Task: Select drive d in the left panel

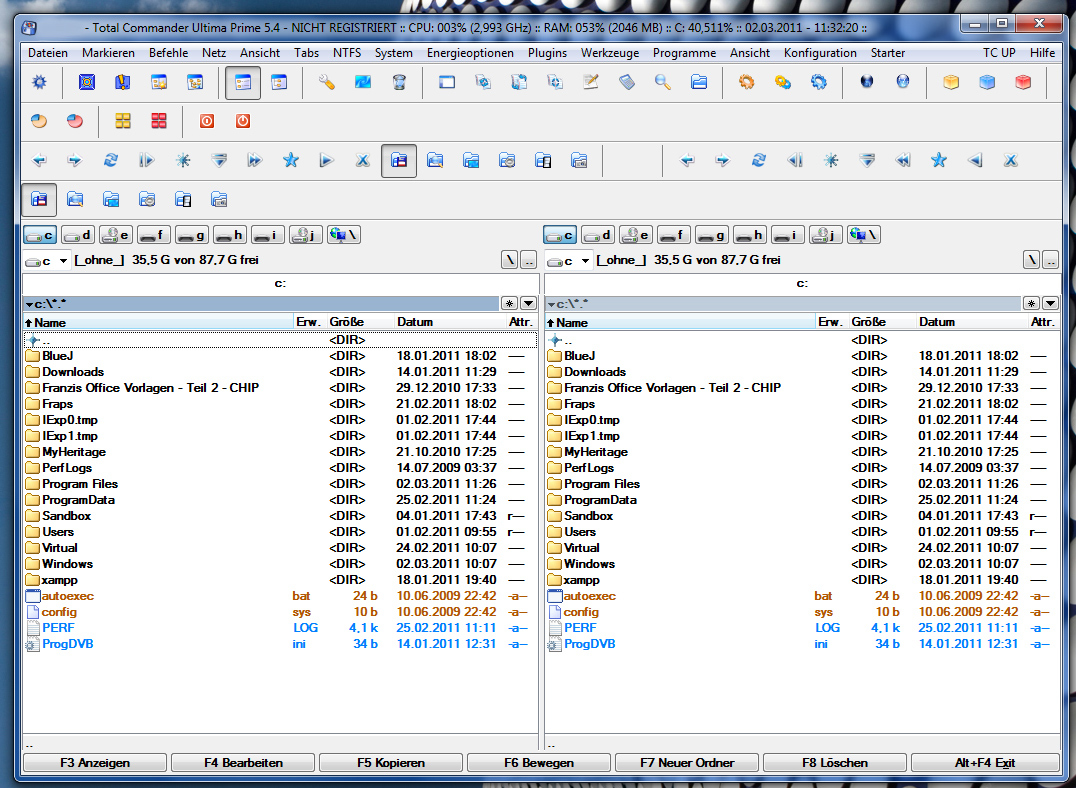Action: tap(78, 235)
